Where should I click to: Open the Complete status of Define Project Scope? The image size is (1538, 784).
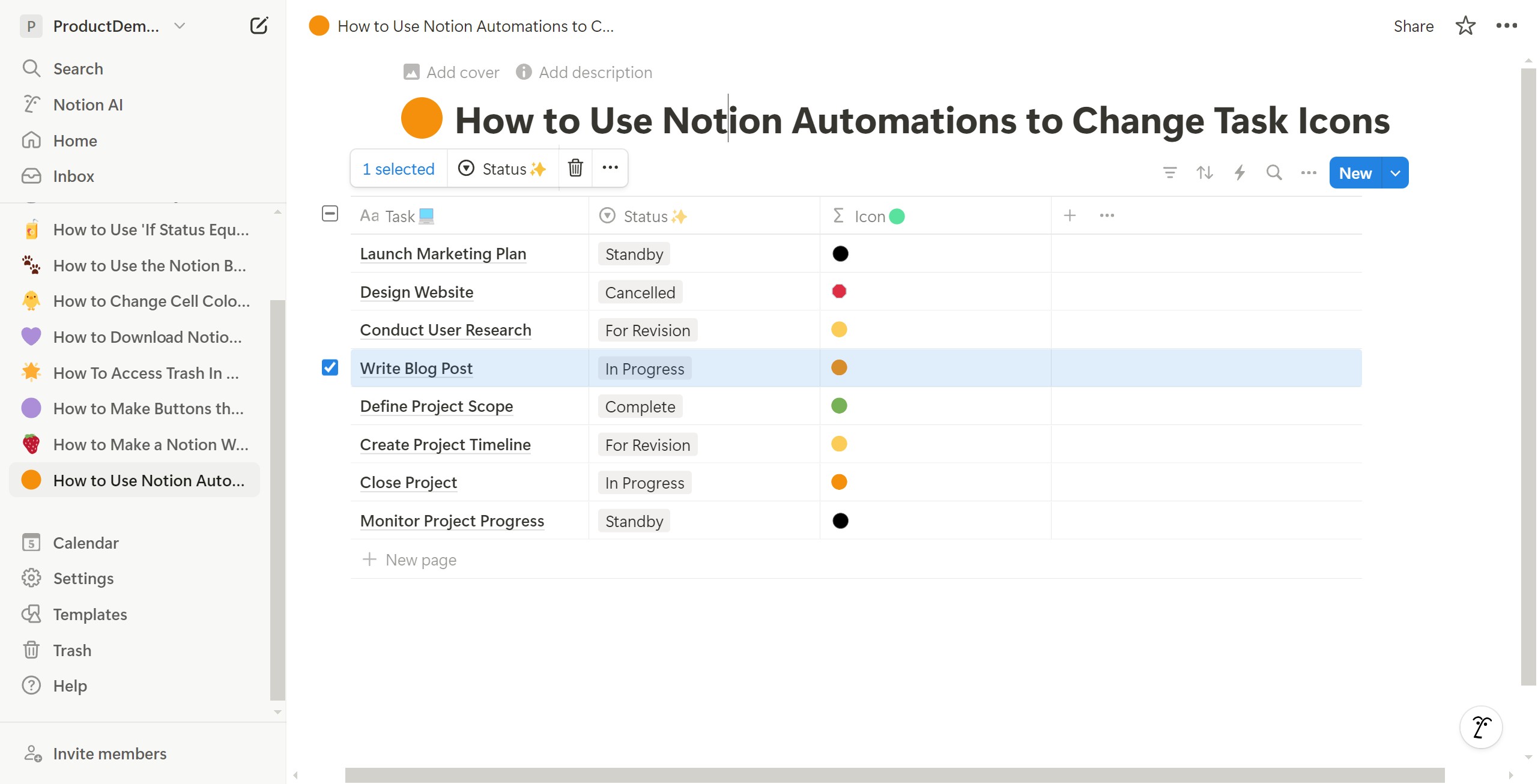(x=640, y=406)
